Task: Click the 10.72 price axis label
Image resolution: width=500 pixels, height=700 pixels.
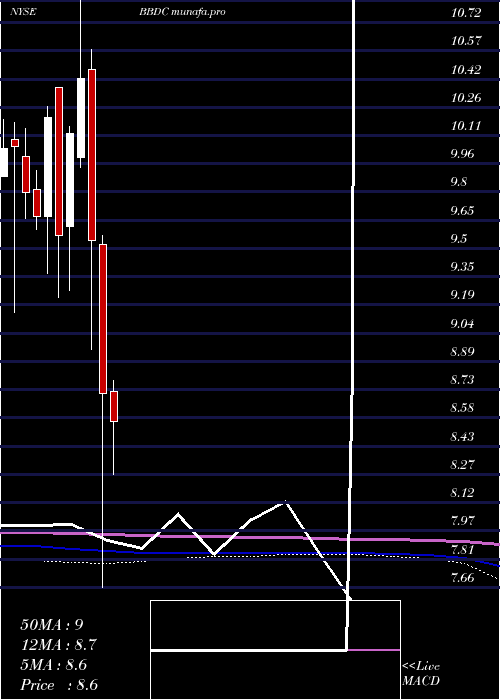Action: point(466,12)
